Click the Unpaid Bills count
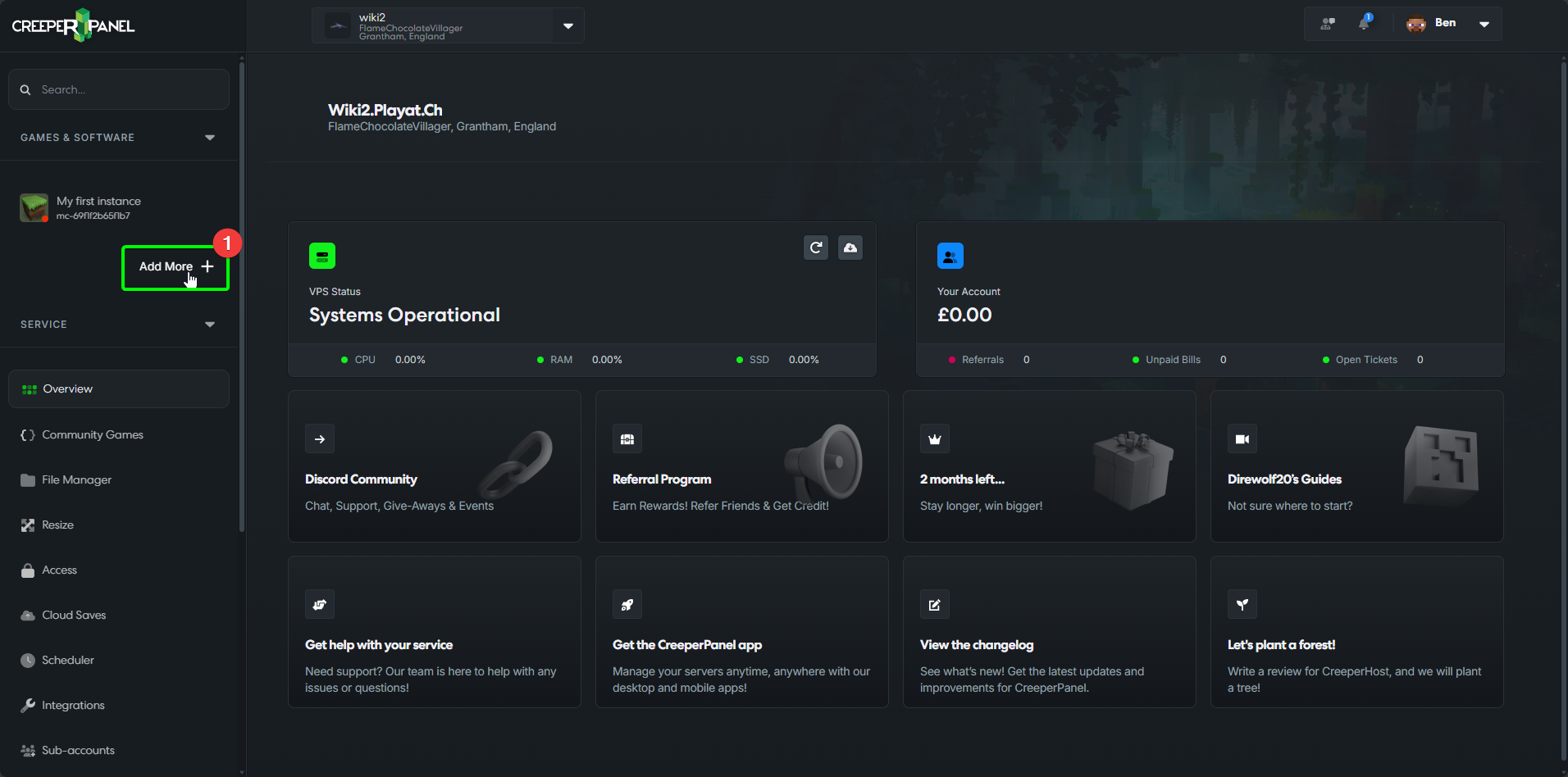Viewport: 1568px width, 777px height. [x=1179, y=360]
